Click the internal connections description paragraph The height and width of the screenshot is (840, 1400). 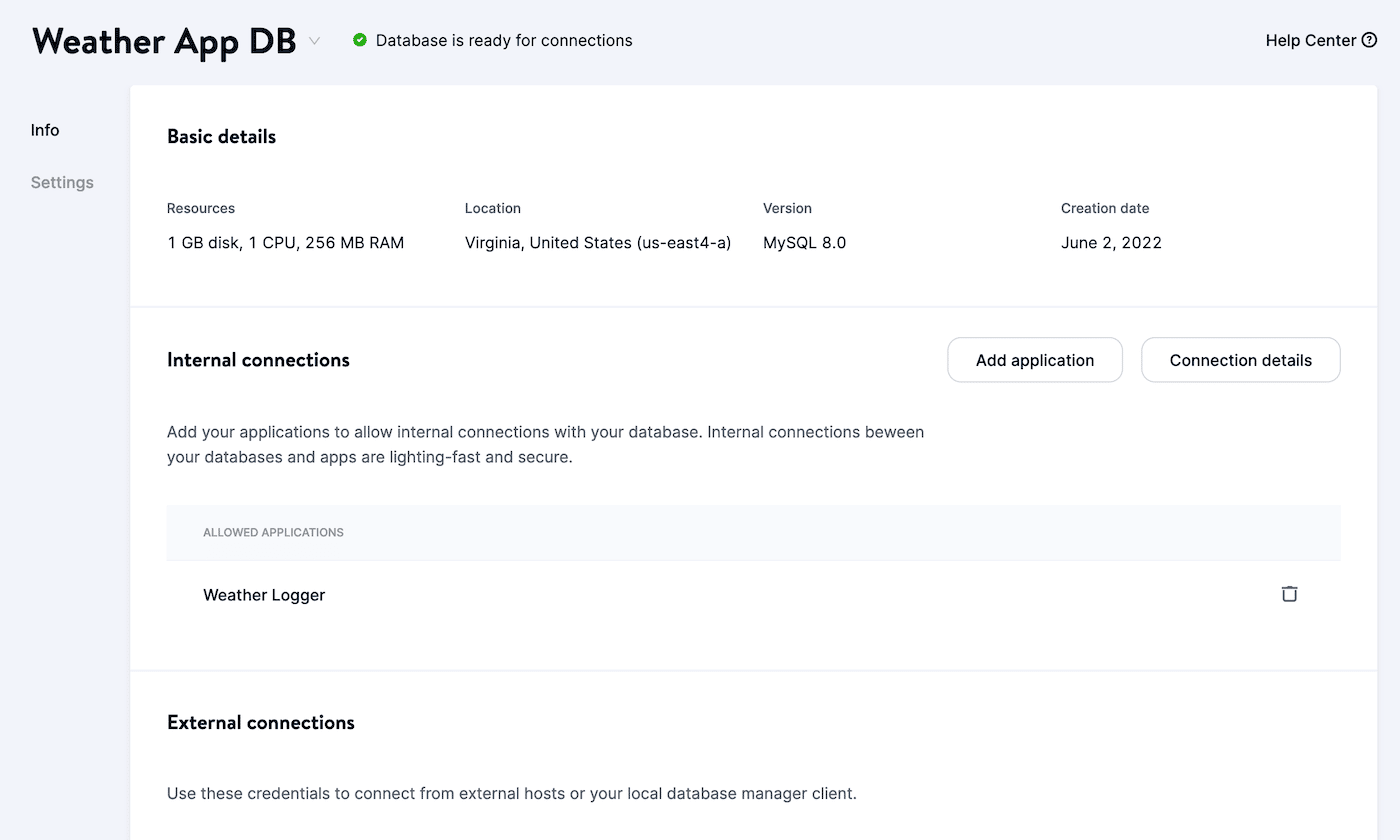click(x=546, y=445)
